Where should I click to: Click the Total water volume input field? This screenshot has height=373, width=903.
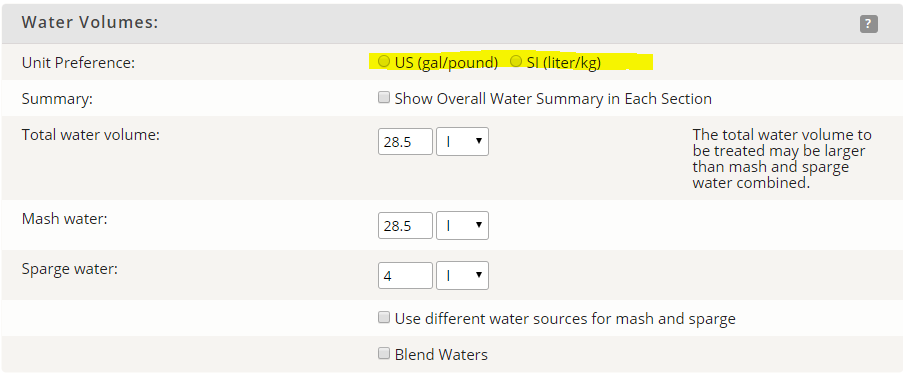[405, 142]
